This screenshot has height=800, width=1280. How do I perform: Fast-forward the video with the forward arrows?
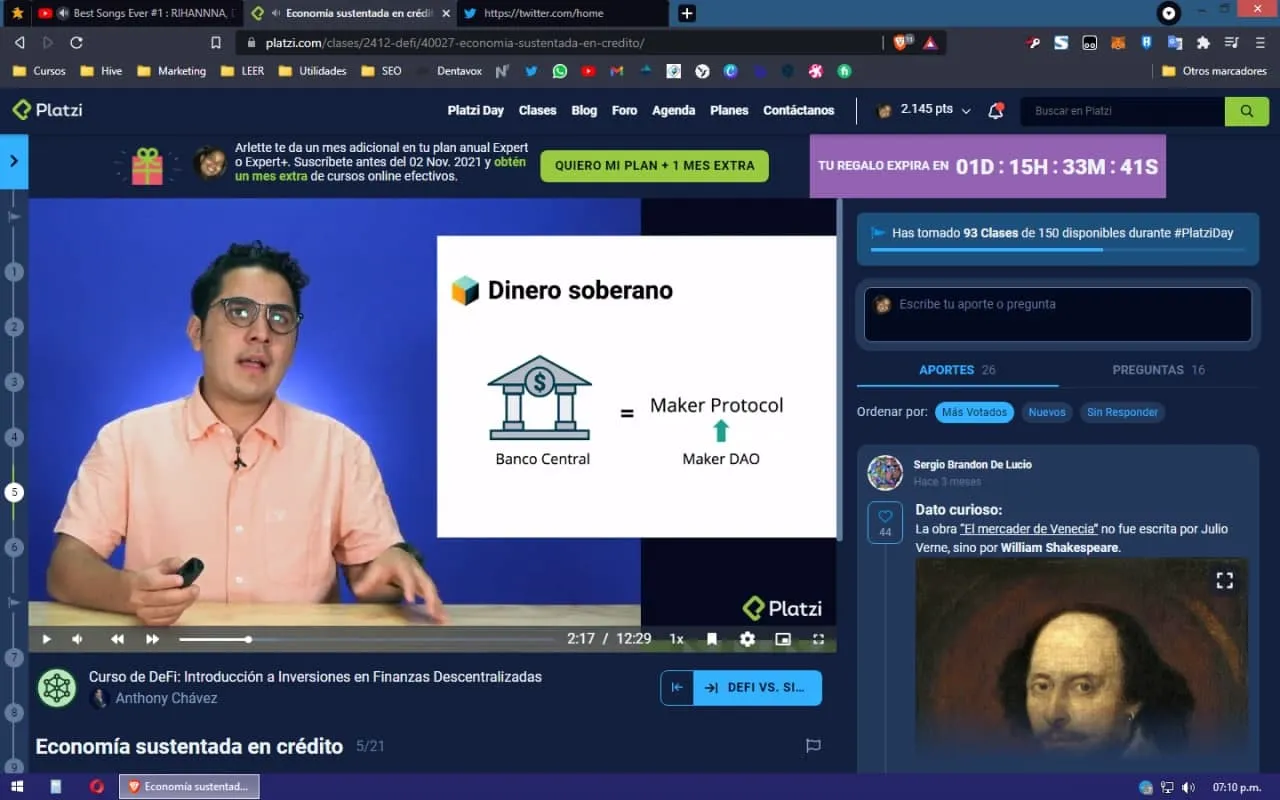152,639
